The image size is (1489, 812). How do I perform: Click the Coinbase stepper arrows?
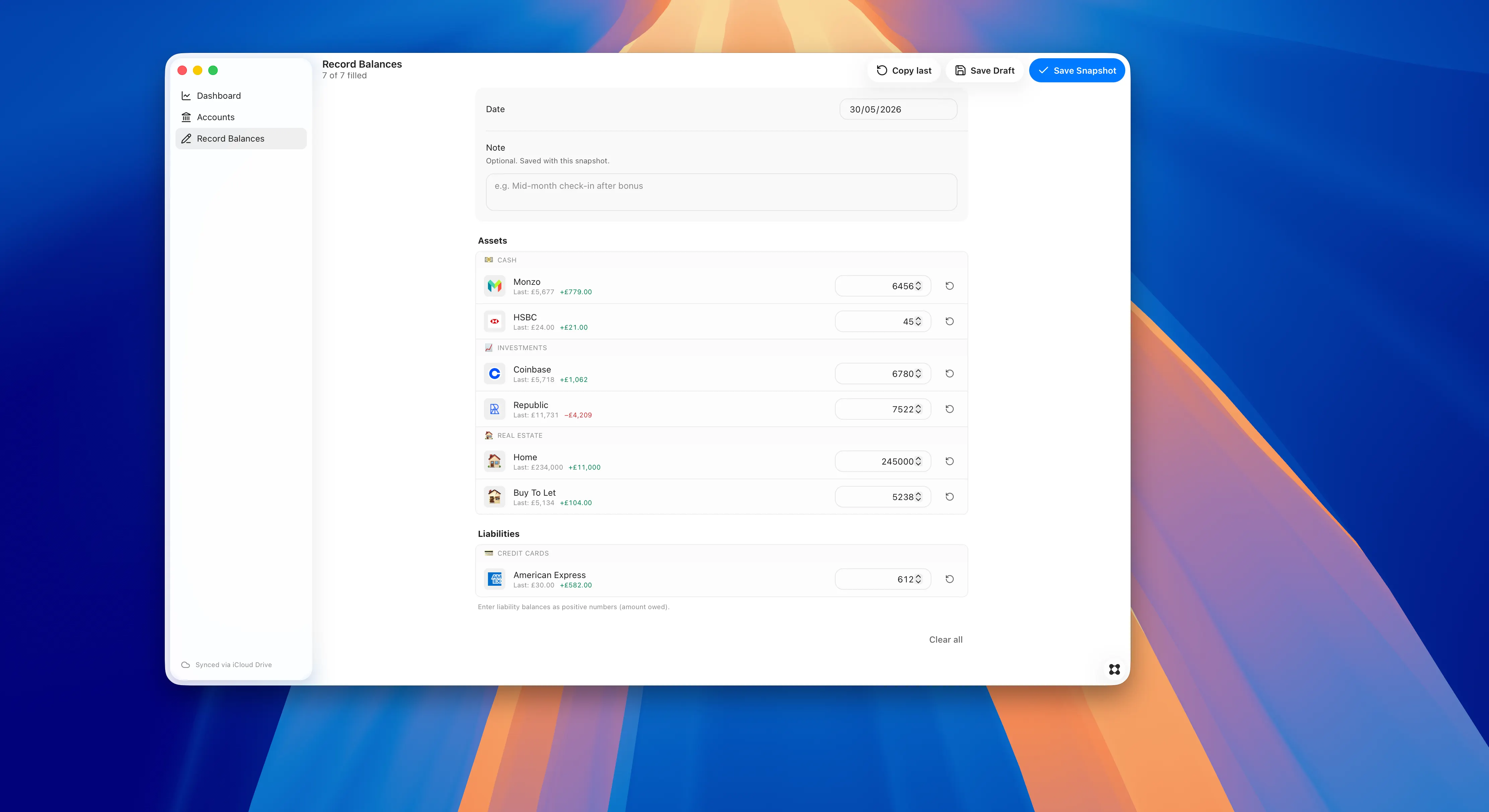click(919, 374)
